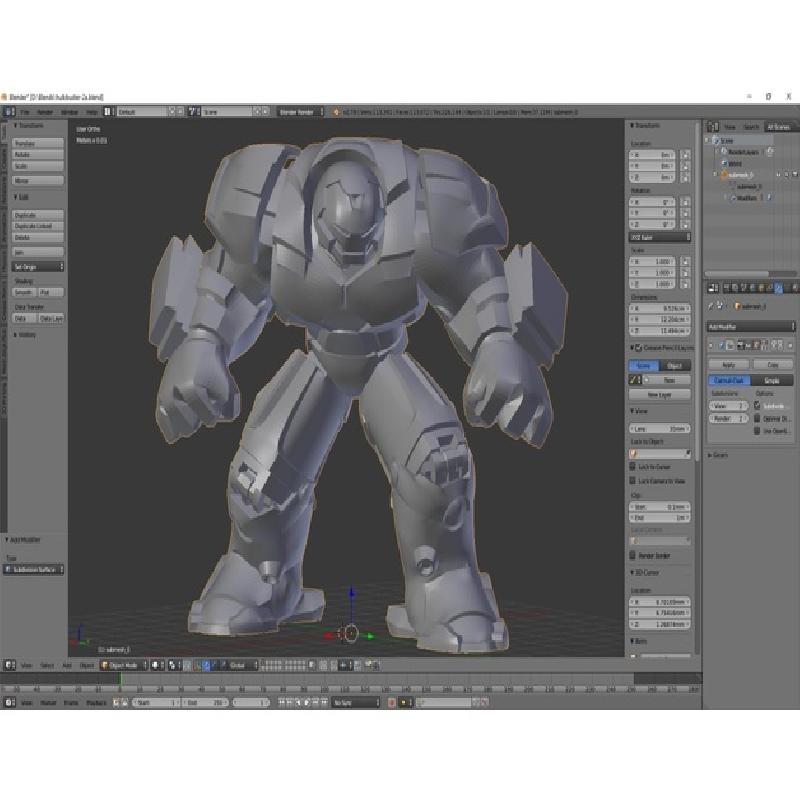Select the Modifiers row in outliner
Screen dimensions: 800x800
coord(747,197)
